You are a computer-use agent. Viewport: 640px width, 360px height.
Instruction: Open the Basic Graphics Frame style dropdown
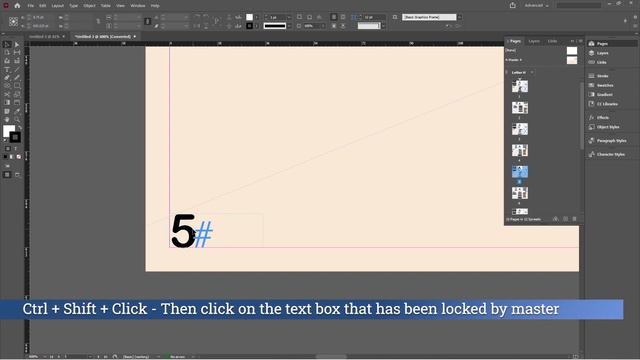click(460, 17)
